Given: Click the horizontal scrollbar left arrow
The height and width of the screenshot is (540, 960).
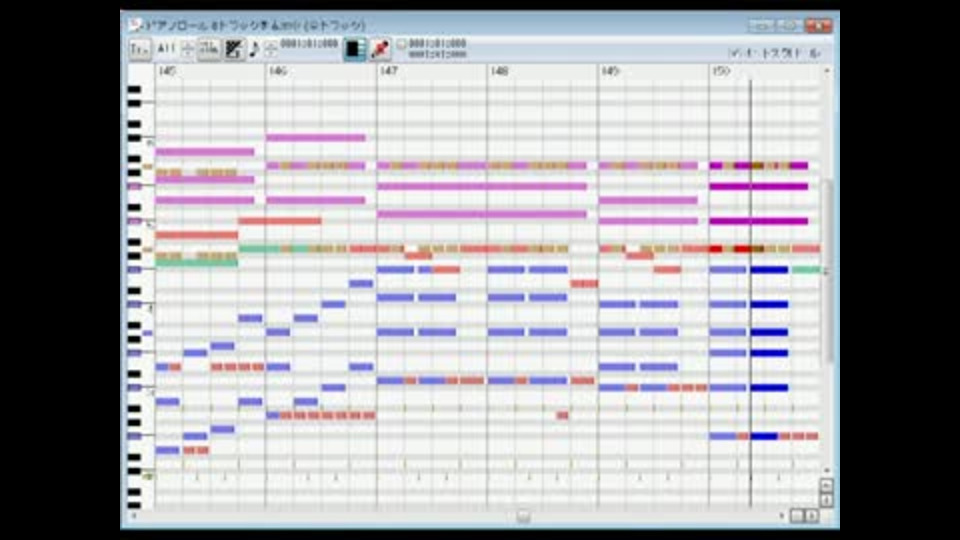Looking at the screenshot, I should click(x=134, y=516).
